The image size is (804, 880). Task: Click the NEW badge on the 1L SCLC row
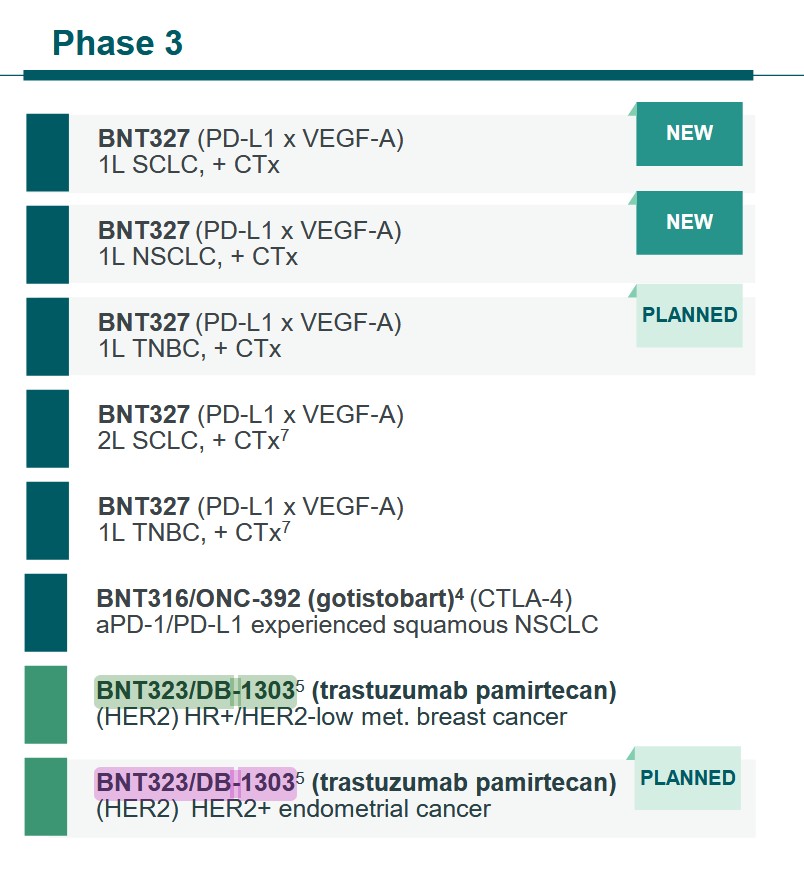(x=689, y=134)
